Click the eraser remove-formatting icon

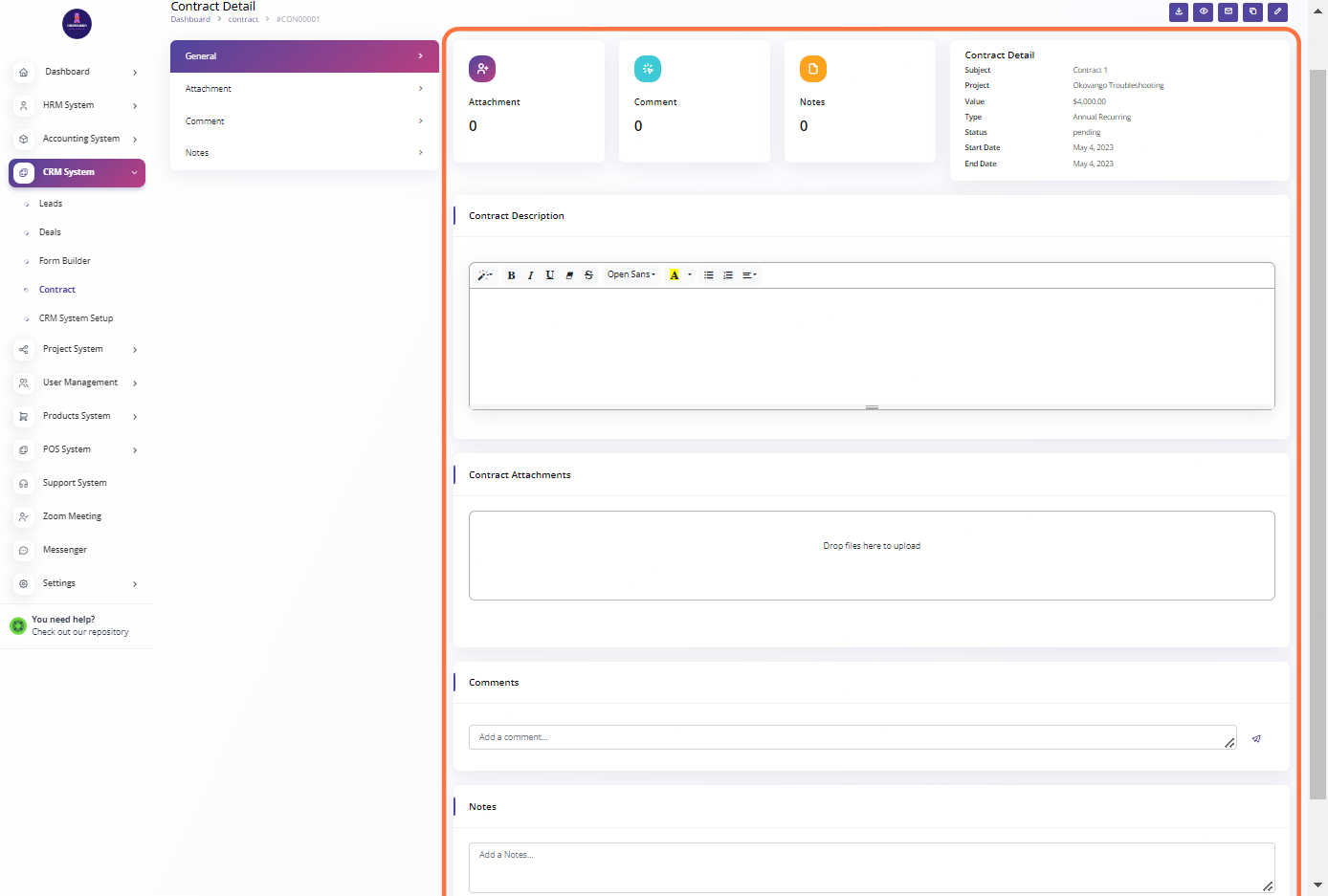[x=569, y=275]
